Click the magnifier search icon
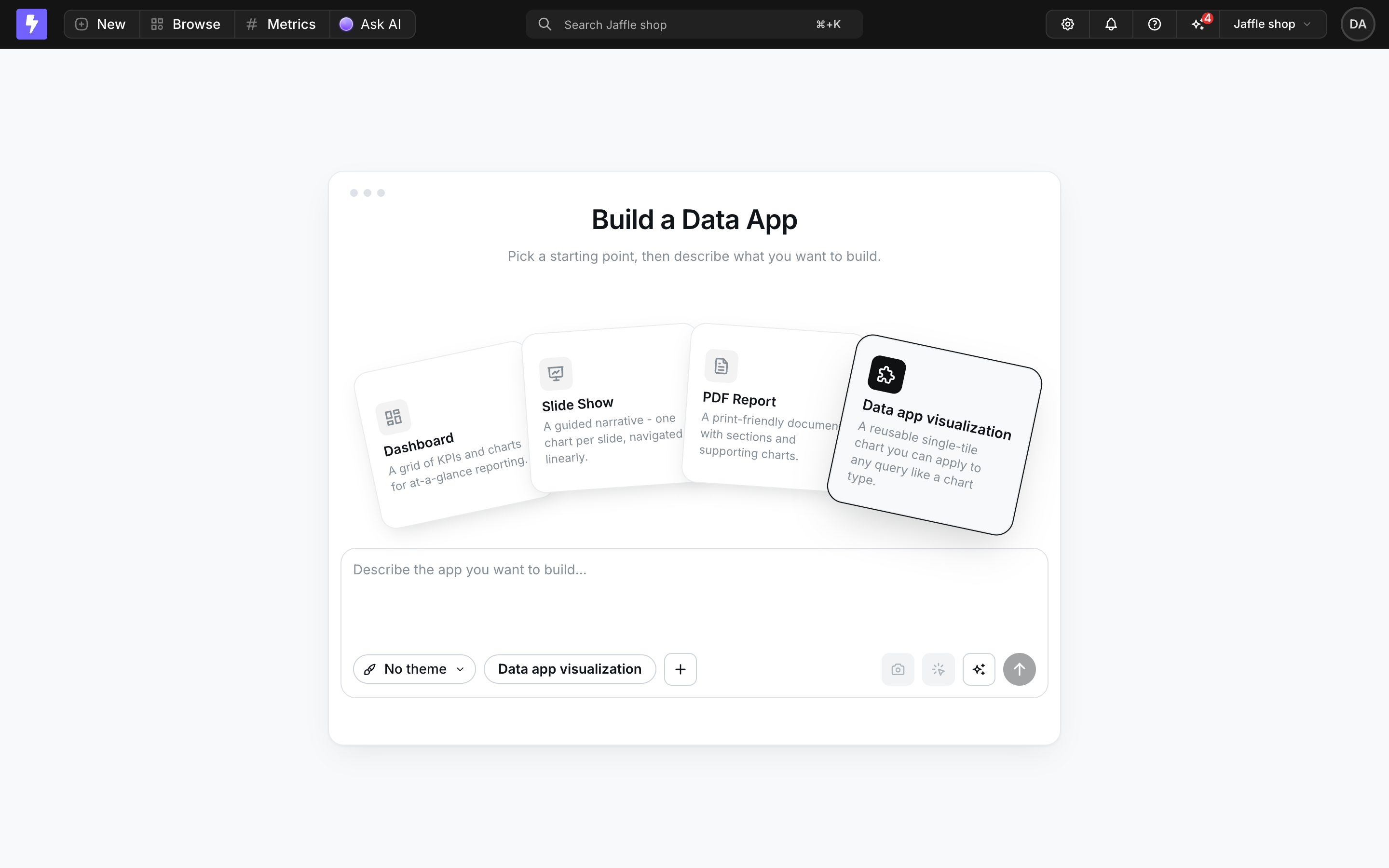The width and height of the screenshot is (1389, 868). pos(545,24)
